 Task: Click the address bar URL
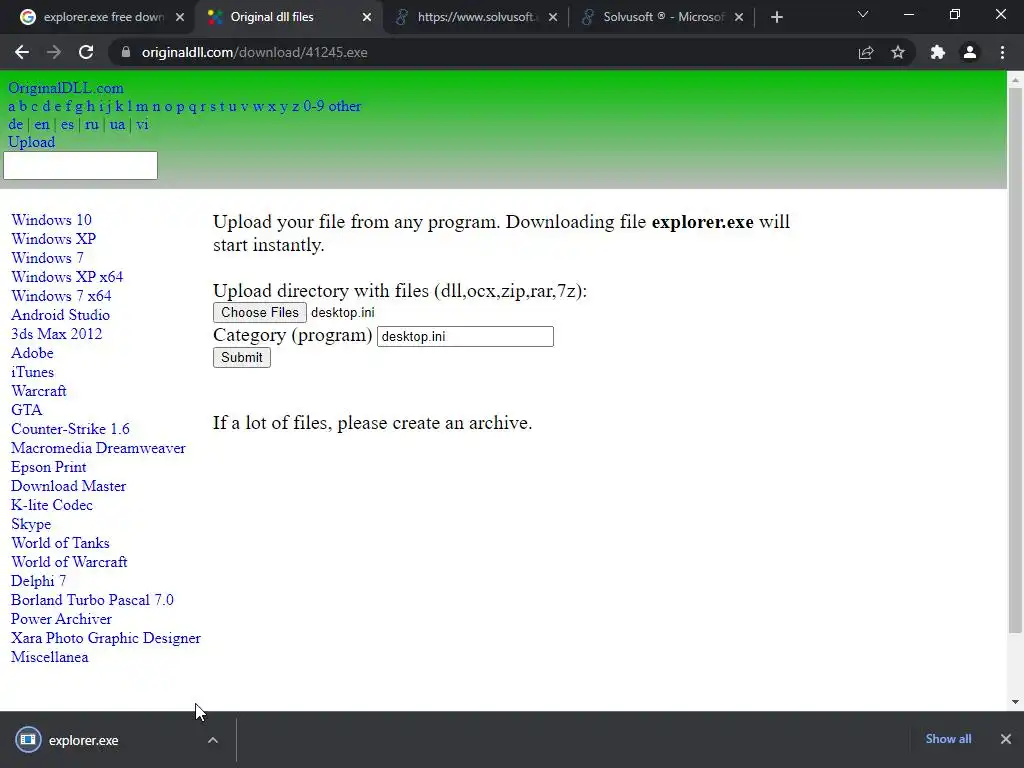[x=255, y=52]
